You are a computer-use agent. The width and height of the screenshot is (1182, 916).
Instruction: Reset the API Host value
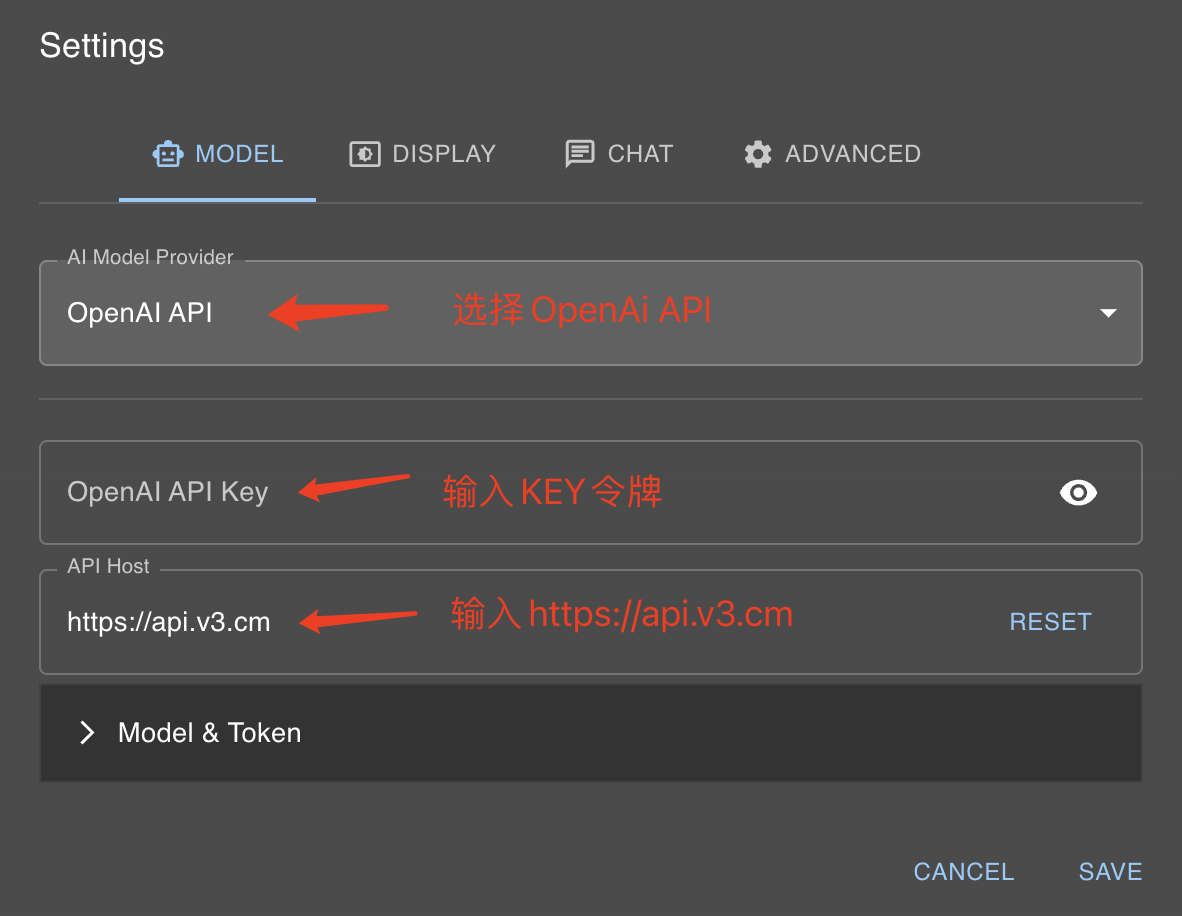1050,622
